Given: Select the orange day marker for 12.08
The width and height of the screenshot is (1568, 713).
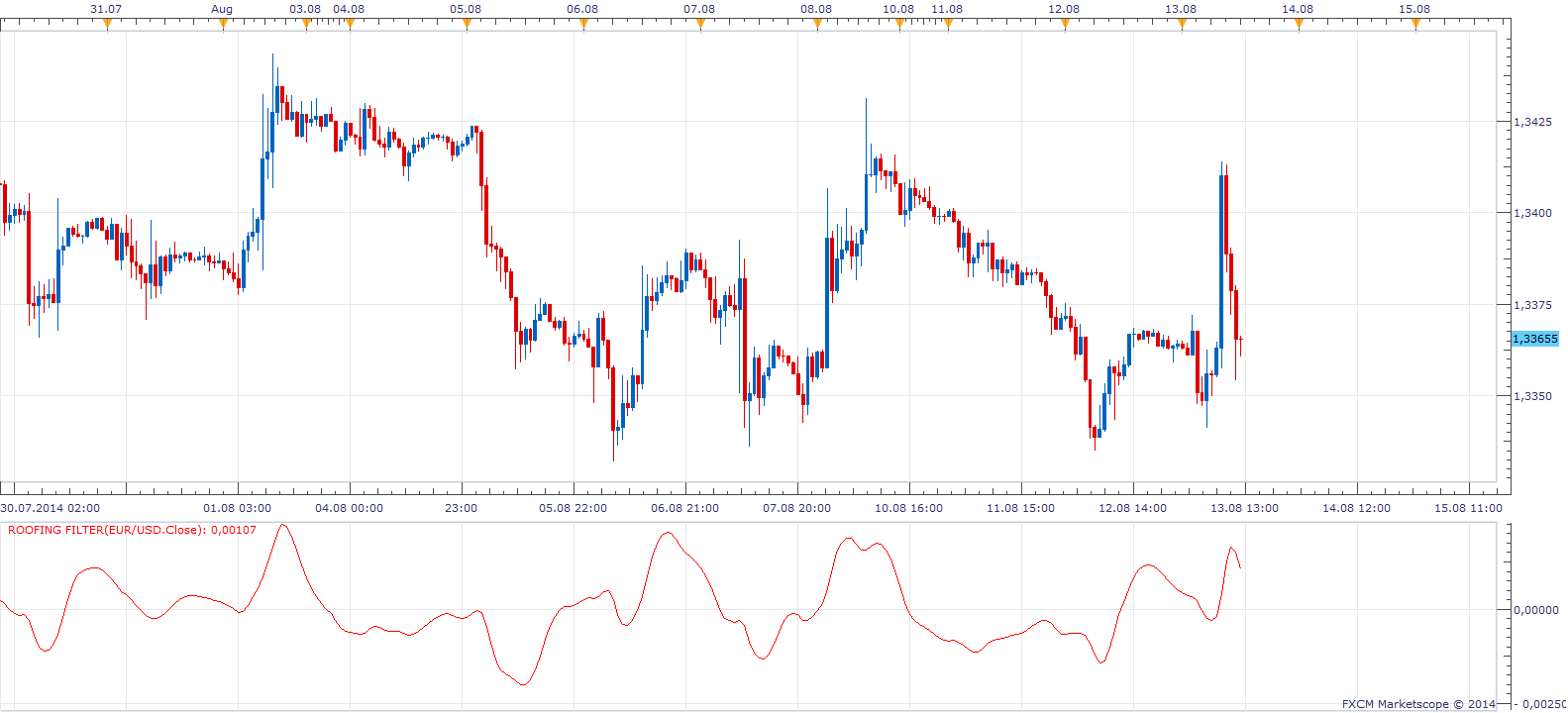Looking at the screenshot, I should pos(1065,25).
